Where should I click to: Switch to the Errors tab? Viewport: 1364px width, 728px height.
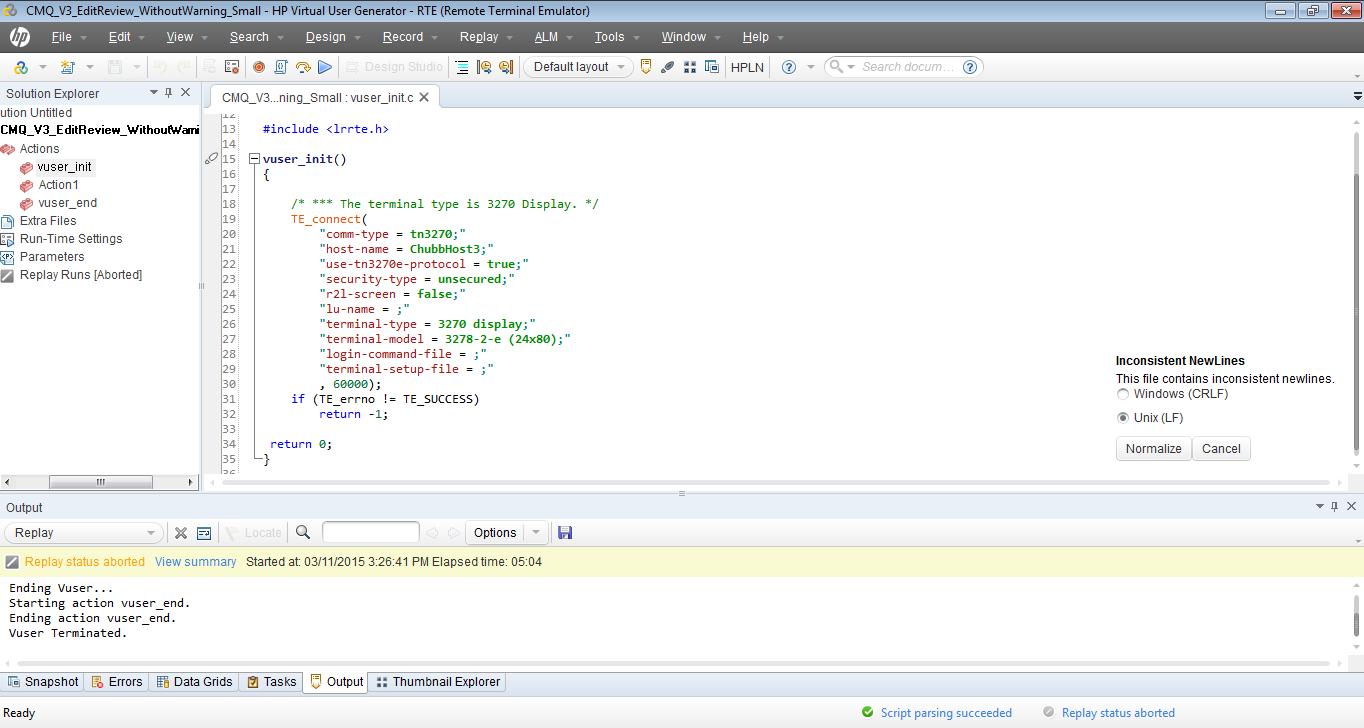point(117,682)
